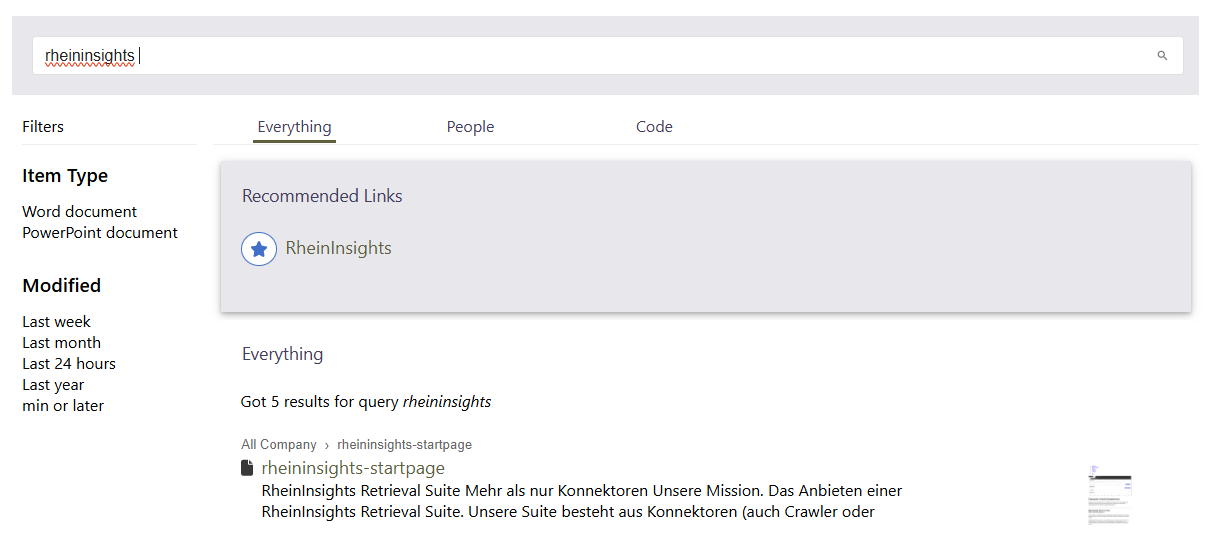
Task: Click the Item Type heading
Action: (x=65, y=176)
